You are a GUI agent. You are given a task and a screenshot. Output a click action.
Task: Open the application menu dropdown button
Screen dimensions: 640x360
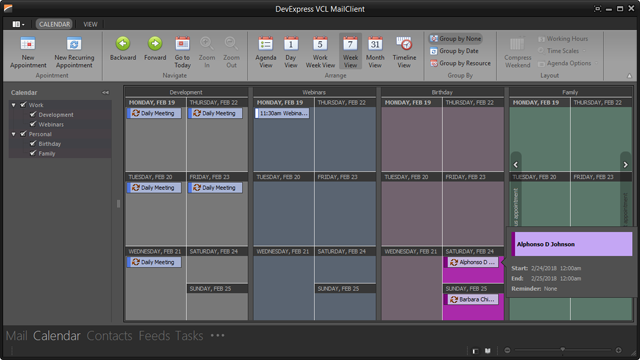pyautogui.click(x=18, y=24)
